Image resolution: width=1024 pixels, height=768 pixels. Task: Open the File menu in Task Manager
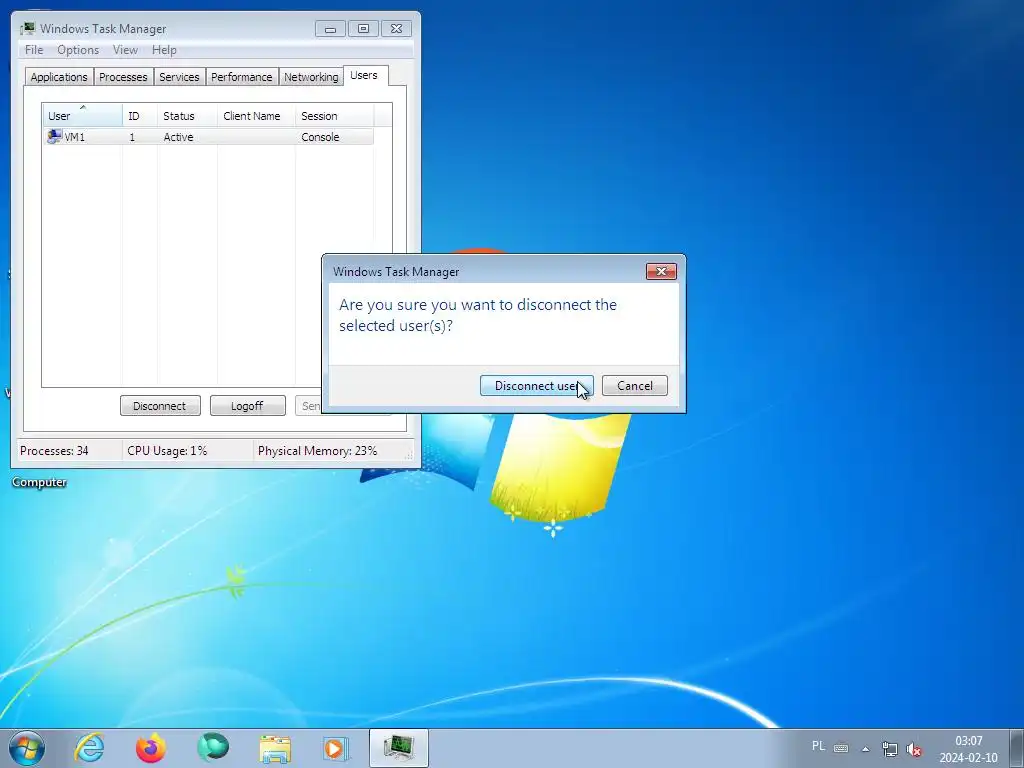coord(34,50)
